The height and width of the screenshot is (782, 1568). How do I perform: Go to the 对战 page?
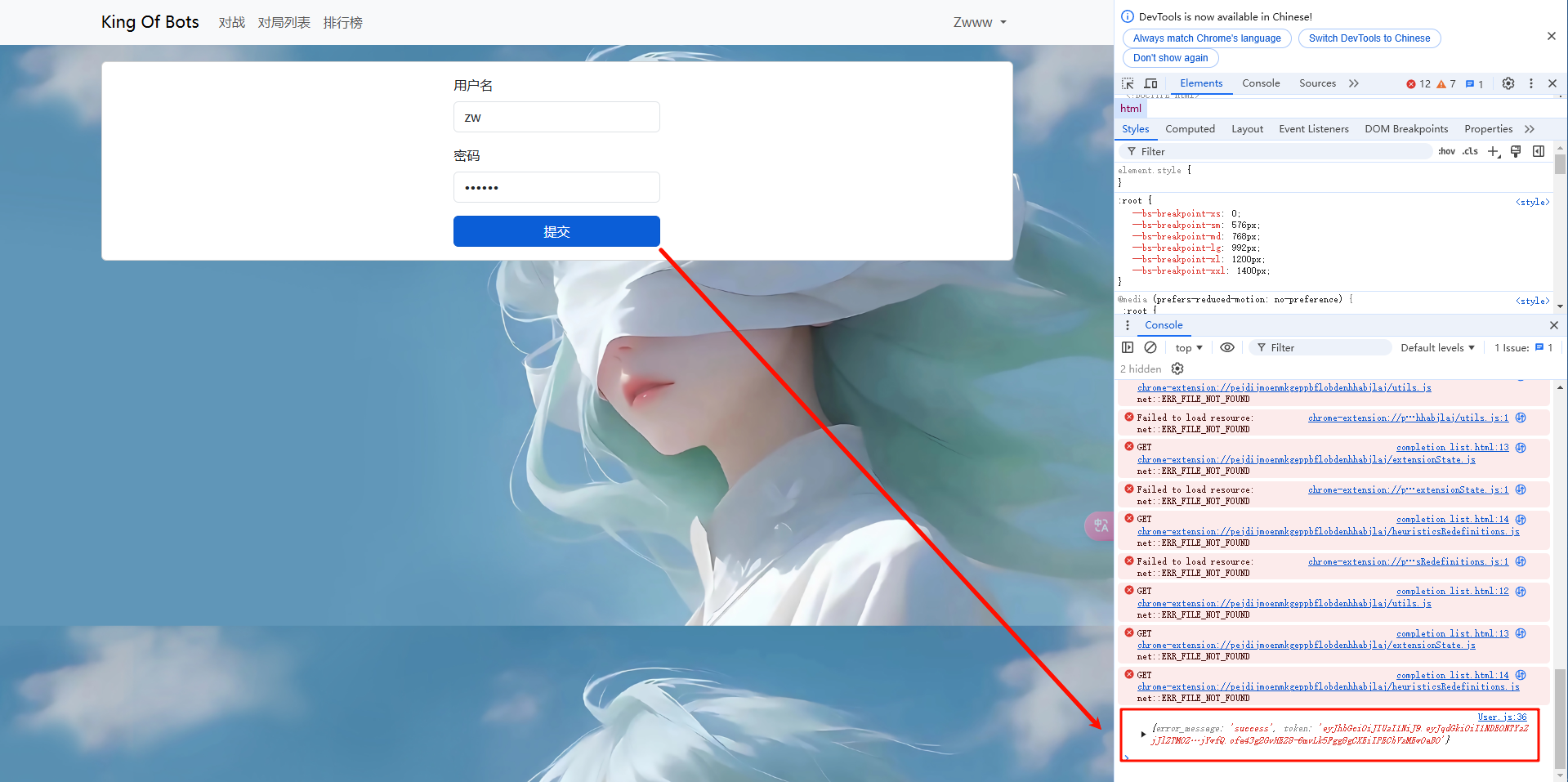(x=232, y=23)
